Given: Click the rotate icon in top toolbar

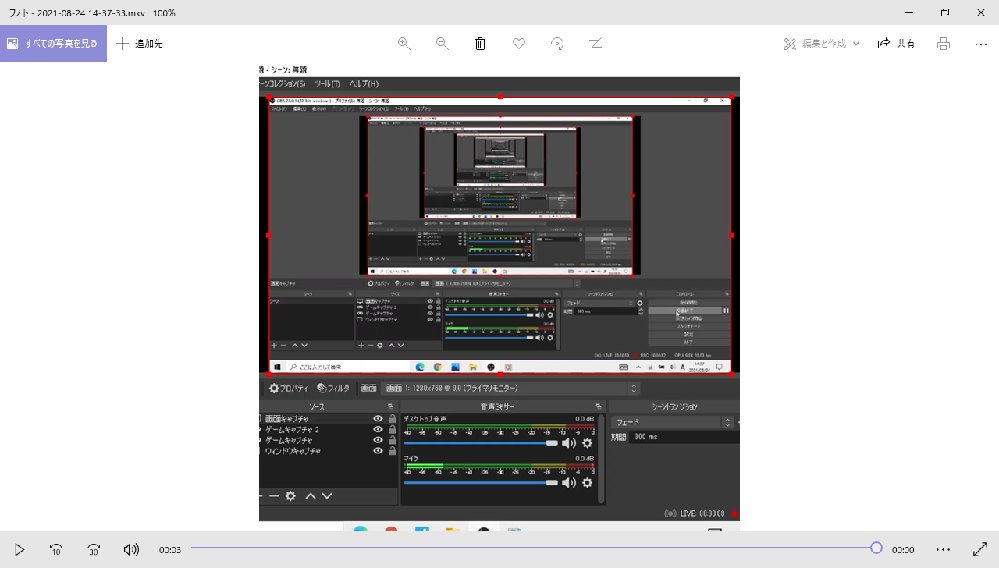Looking at the screenshot, I should [557, 43].
